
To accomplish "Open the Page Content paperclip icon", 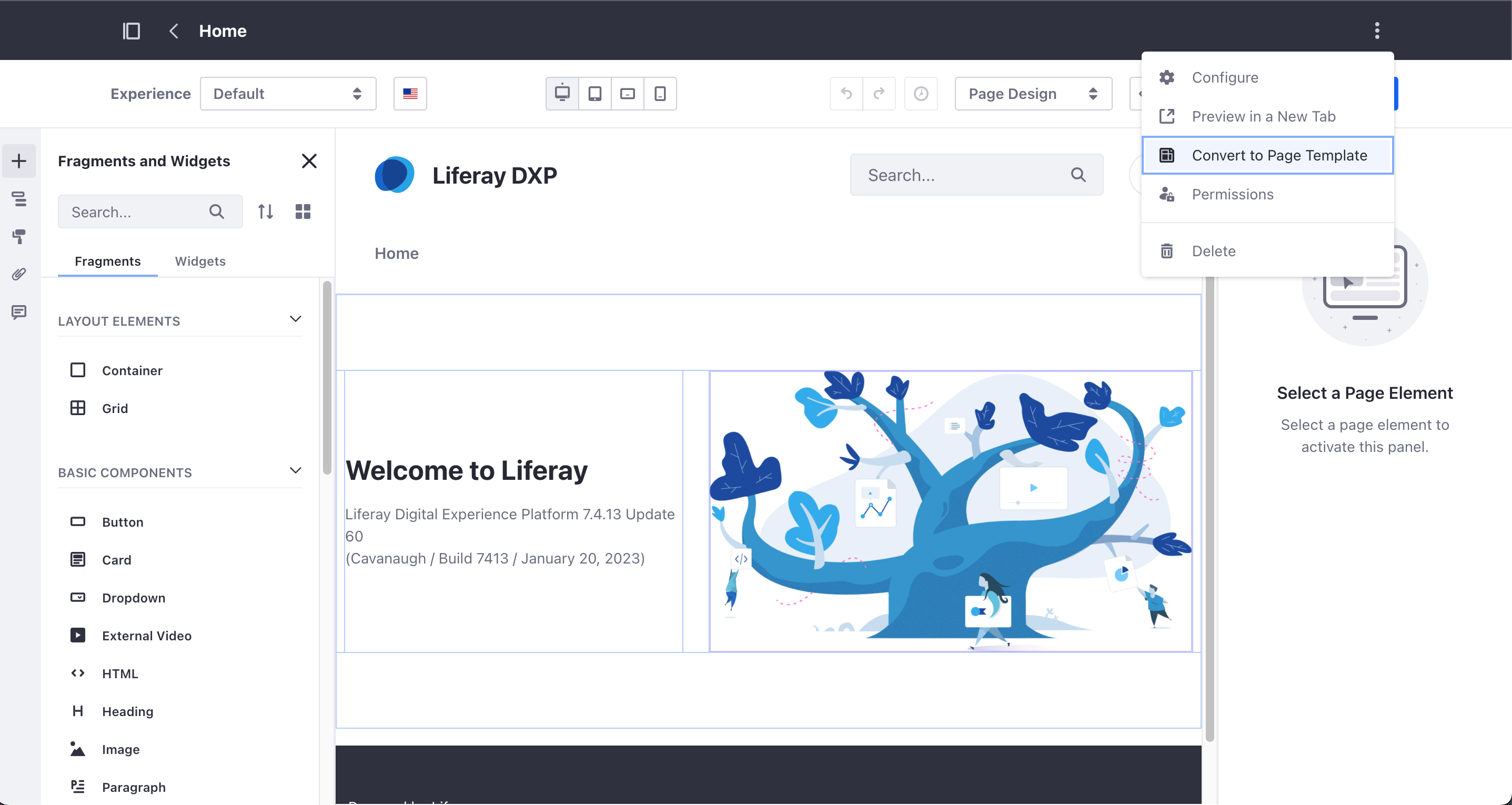I will (x=19, y=274).
